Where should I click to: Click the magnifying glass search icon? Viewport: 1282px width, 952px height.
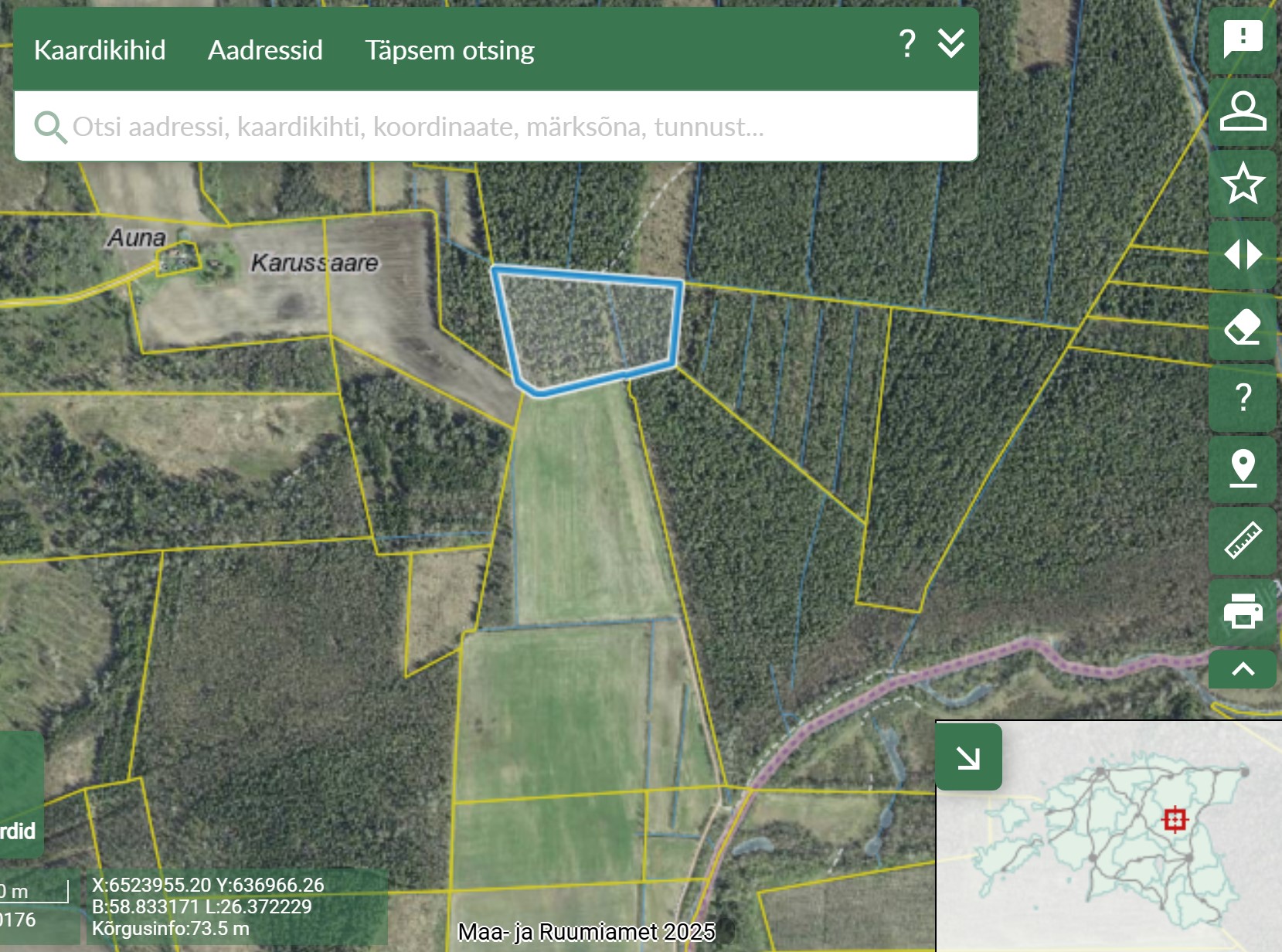click(50, 127)
